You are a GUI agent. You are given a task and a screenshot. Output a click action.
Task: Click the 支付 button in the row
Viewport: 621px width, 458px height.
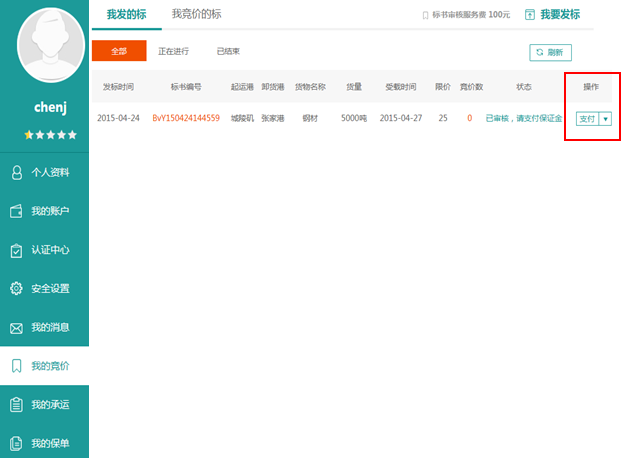pyautogui.click(x=587, y=119)
